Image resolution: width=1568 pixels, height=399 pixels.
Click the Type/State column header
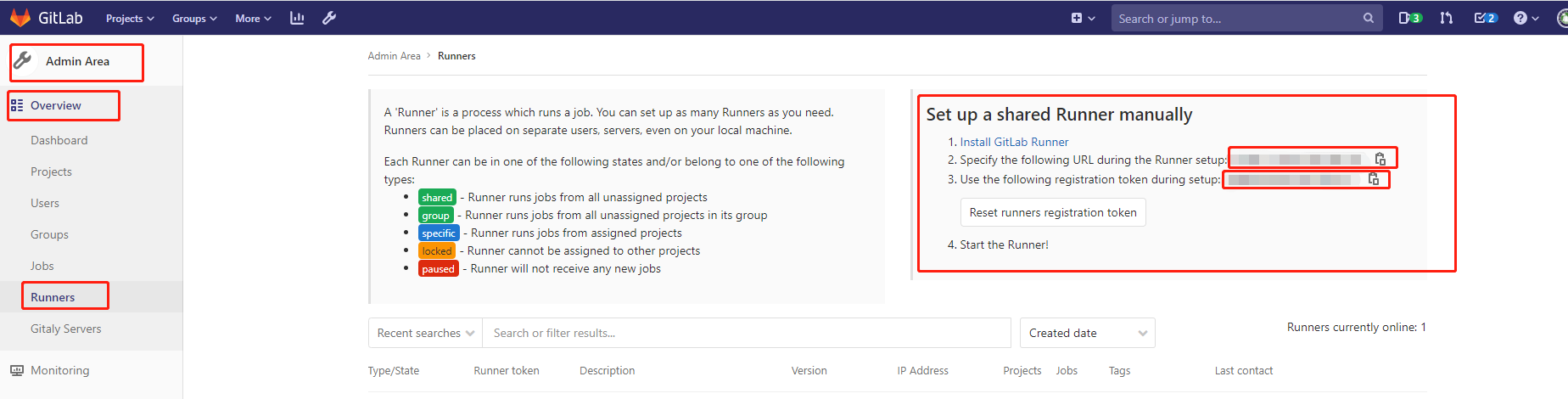(394, 371)
